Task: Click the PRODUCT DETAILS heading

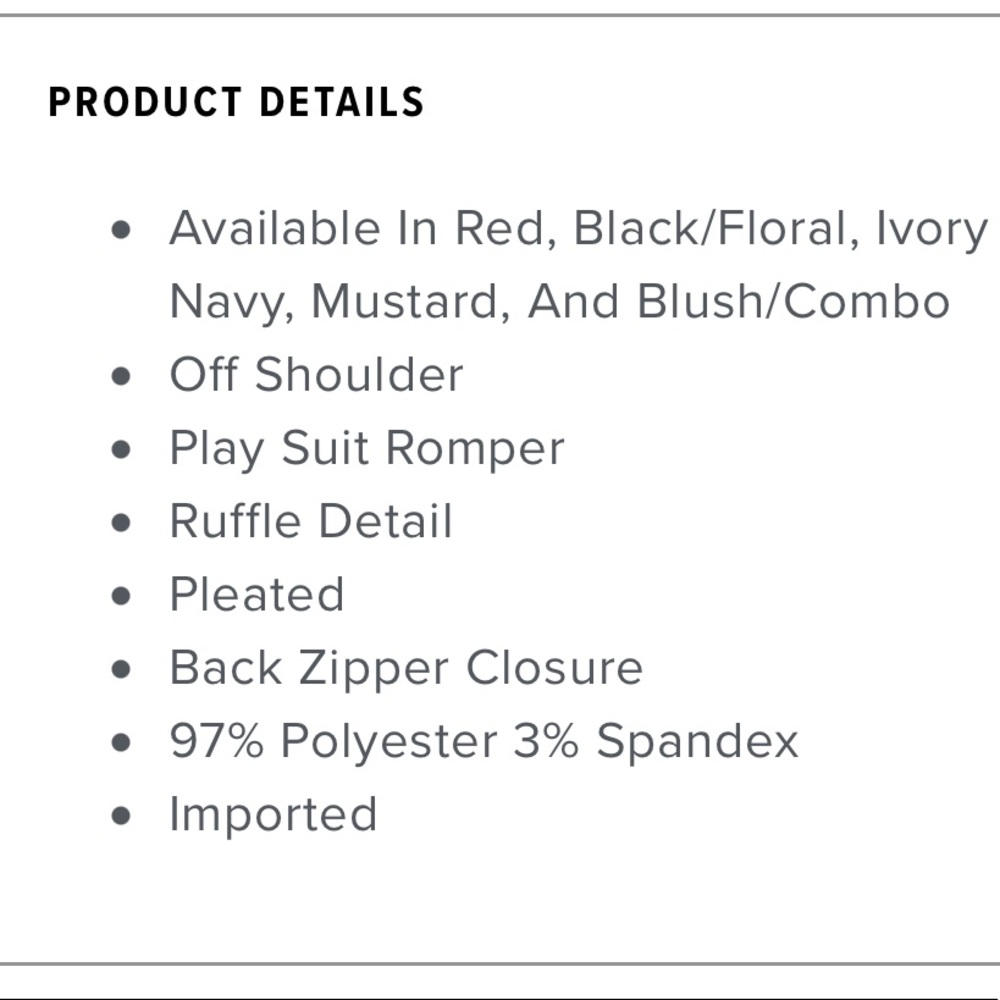Action: (x=236, y=101)
